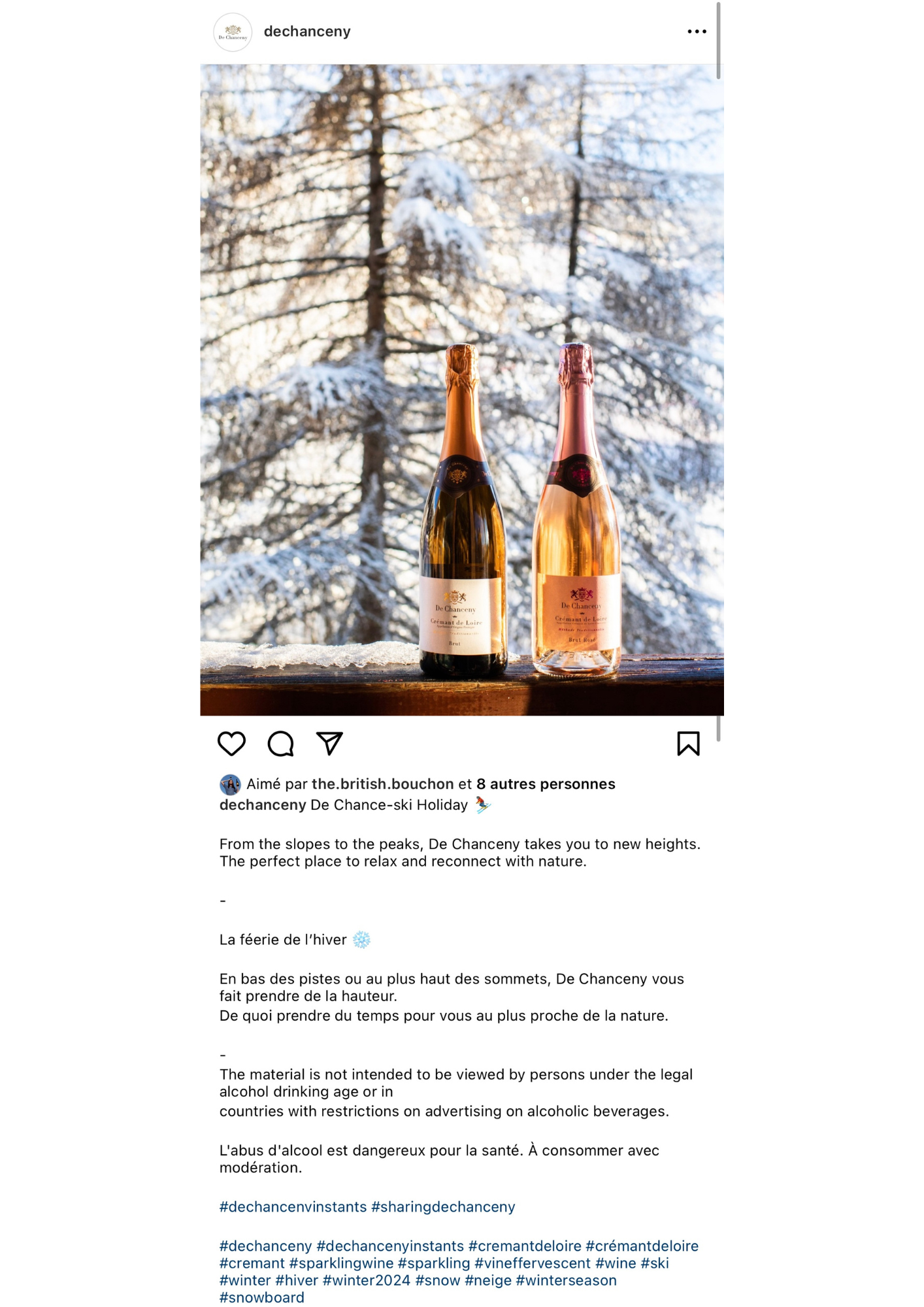Open the #sharingdechanceny hashtag
The height and width of the screenshot is (1307, 924).
[443, 1206]
